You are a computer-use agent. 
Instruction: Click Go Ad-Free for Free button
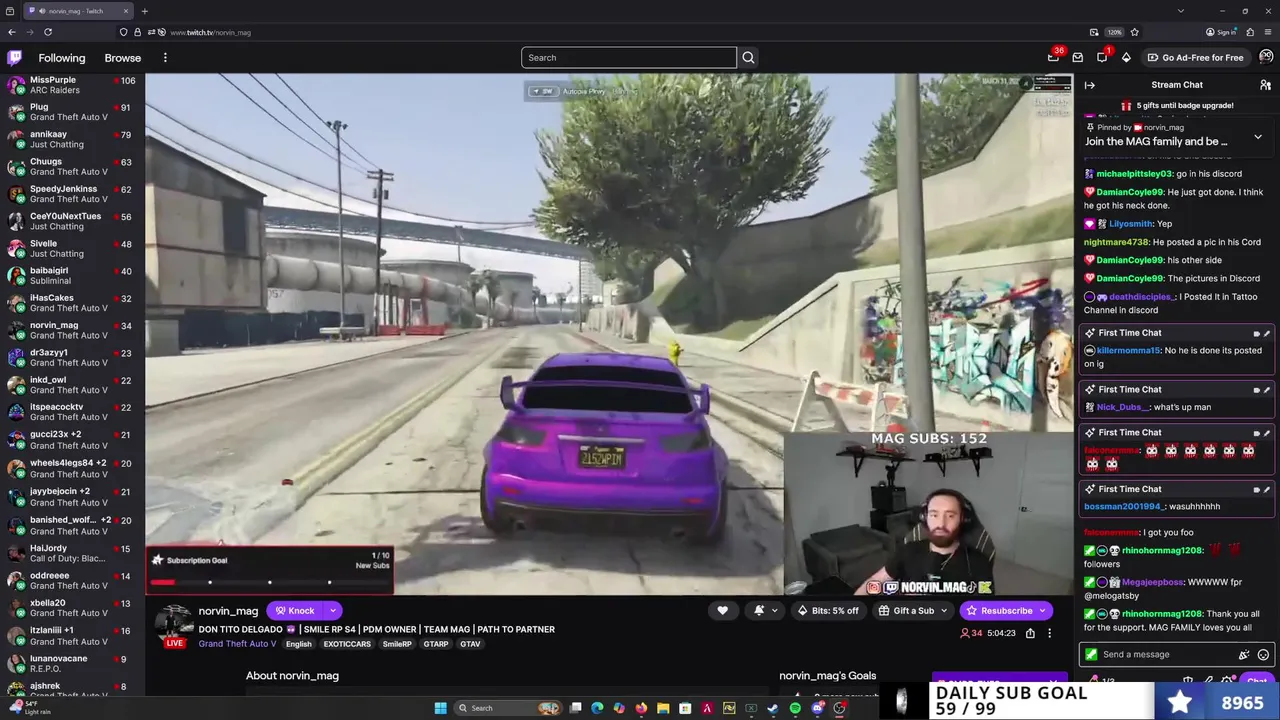(1195, 58)
